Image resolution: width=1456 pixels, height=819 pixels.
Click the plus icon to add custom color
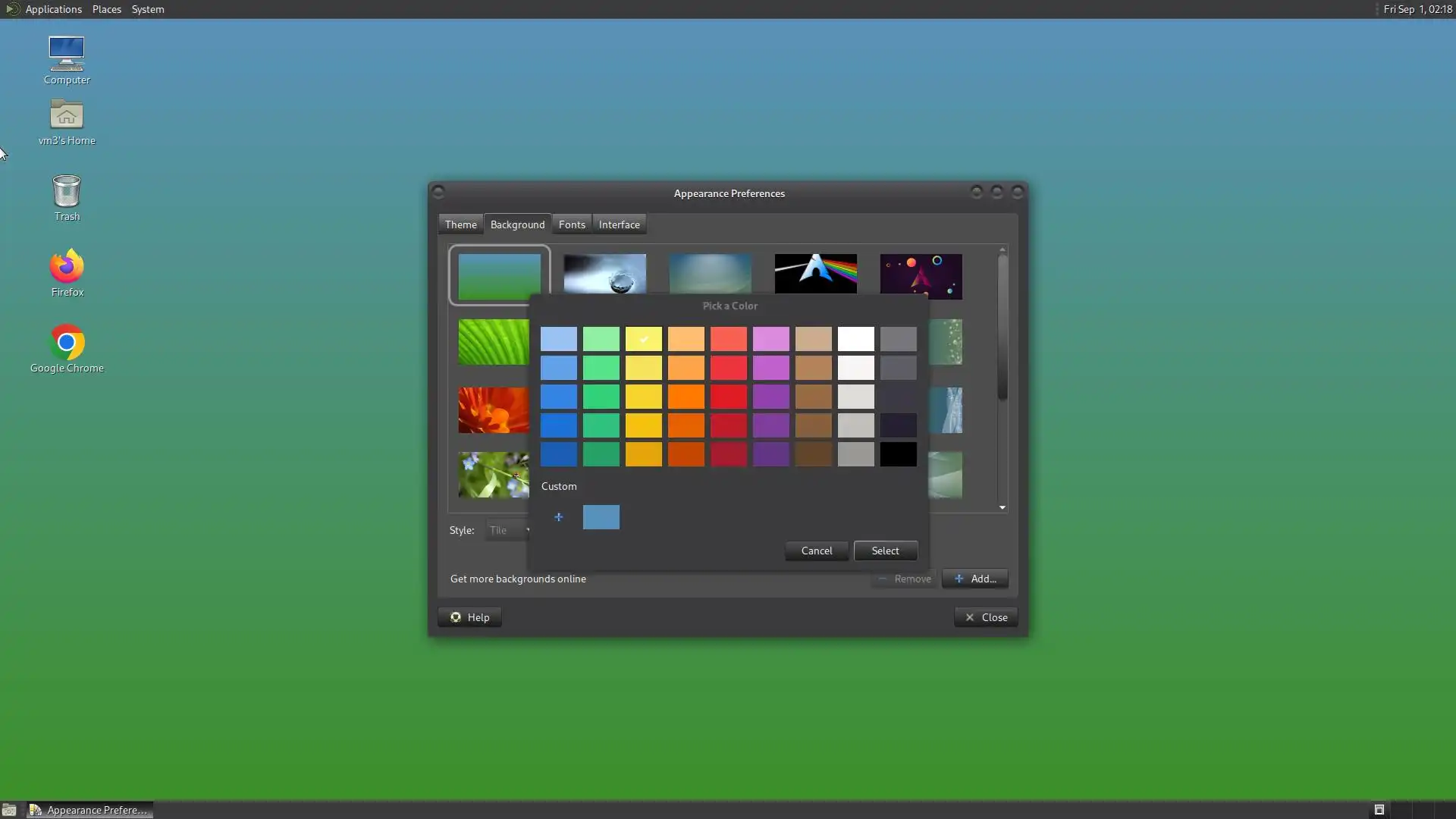point(559,517)
